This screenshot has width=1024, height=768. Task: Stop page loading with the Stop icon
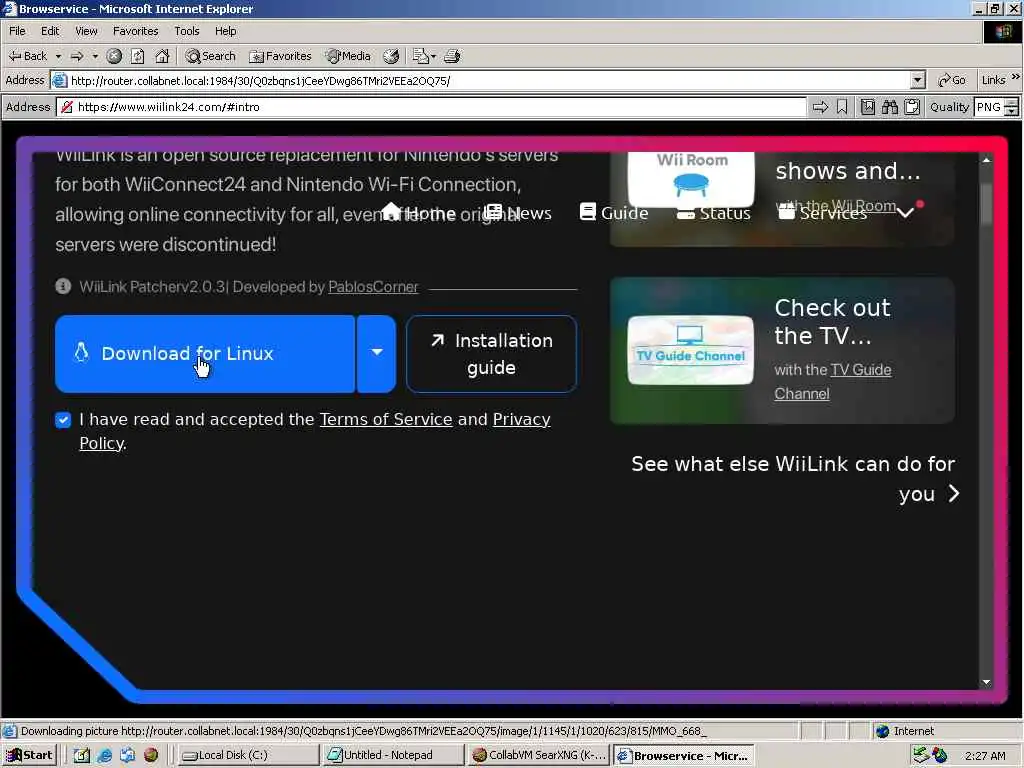point(114,56)
